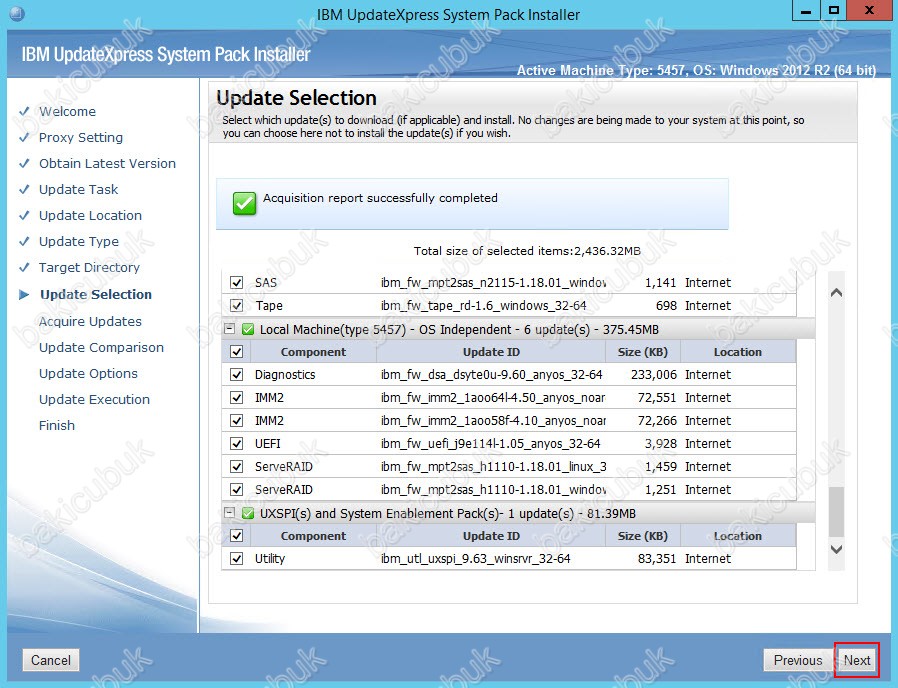Uncheck the Utility update checkbox

pyautogui.click(x=237, y=559)
